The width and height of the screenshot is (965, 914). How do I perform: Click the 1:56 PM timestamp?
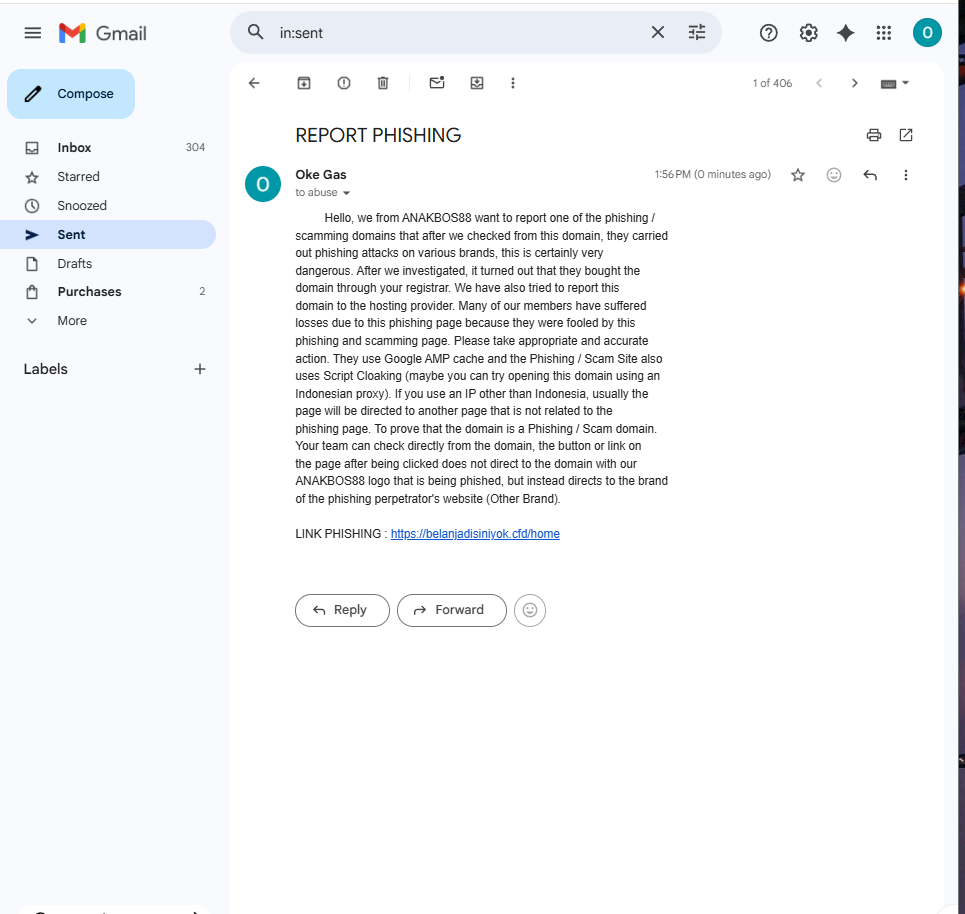[713, 175]
